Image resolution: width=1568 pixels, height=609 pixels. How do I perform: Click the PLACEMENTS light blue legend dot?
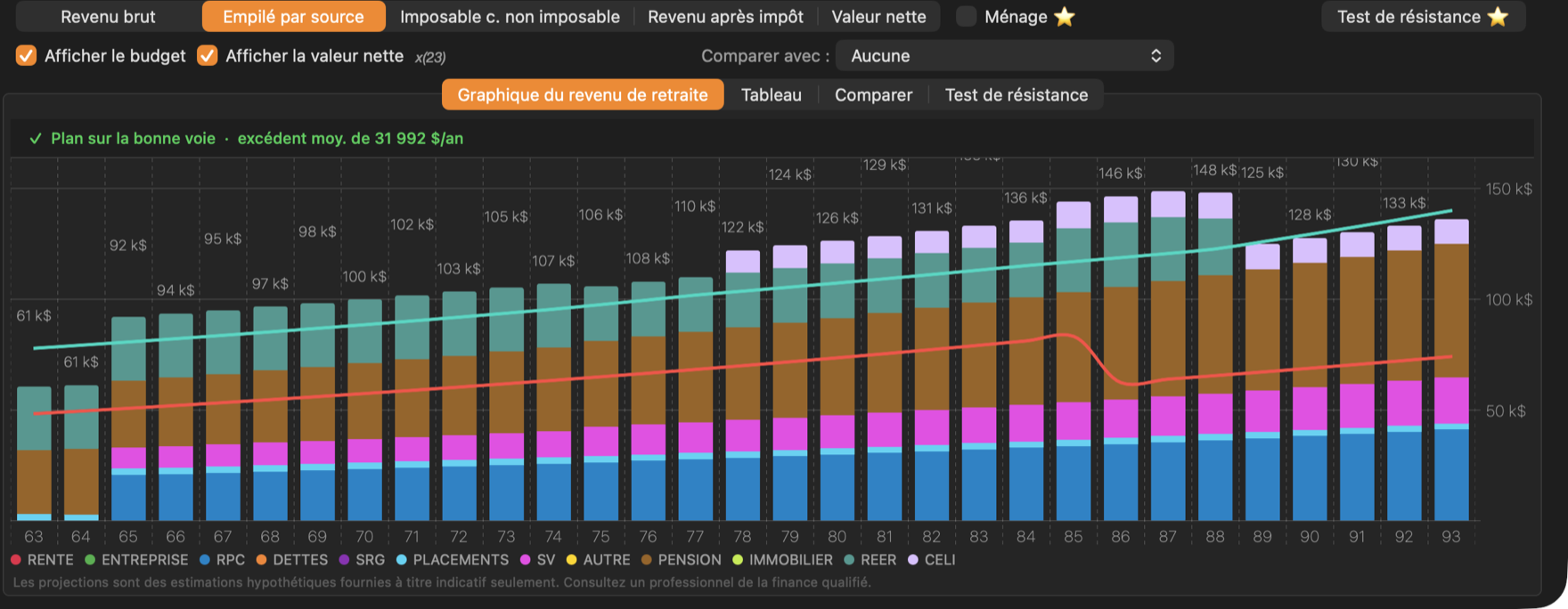pyautogui.click(x=402, y=560)
